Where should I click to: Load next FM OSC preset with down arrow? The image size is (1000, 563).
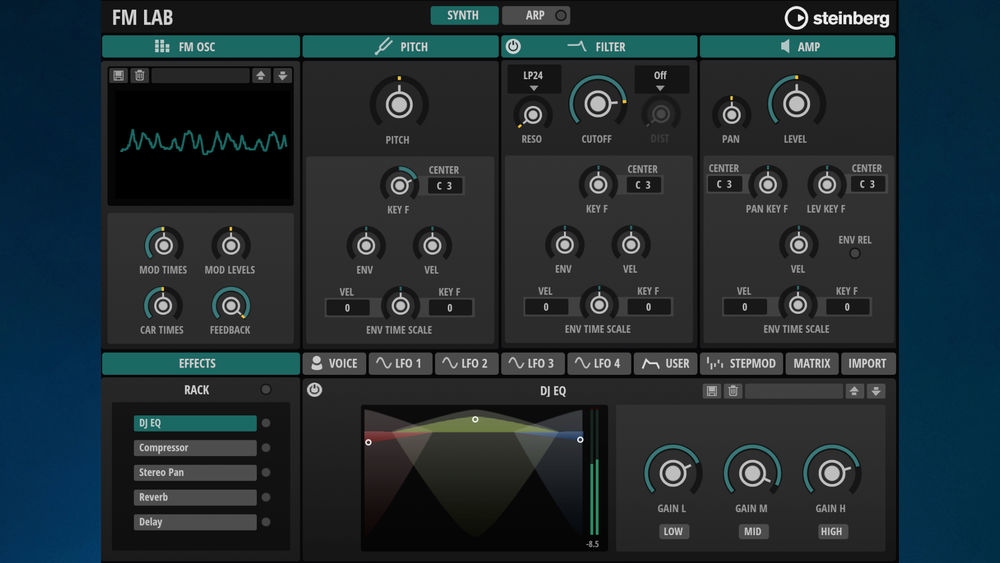[x=282, y=76]
